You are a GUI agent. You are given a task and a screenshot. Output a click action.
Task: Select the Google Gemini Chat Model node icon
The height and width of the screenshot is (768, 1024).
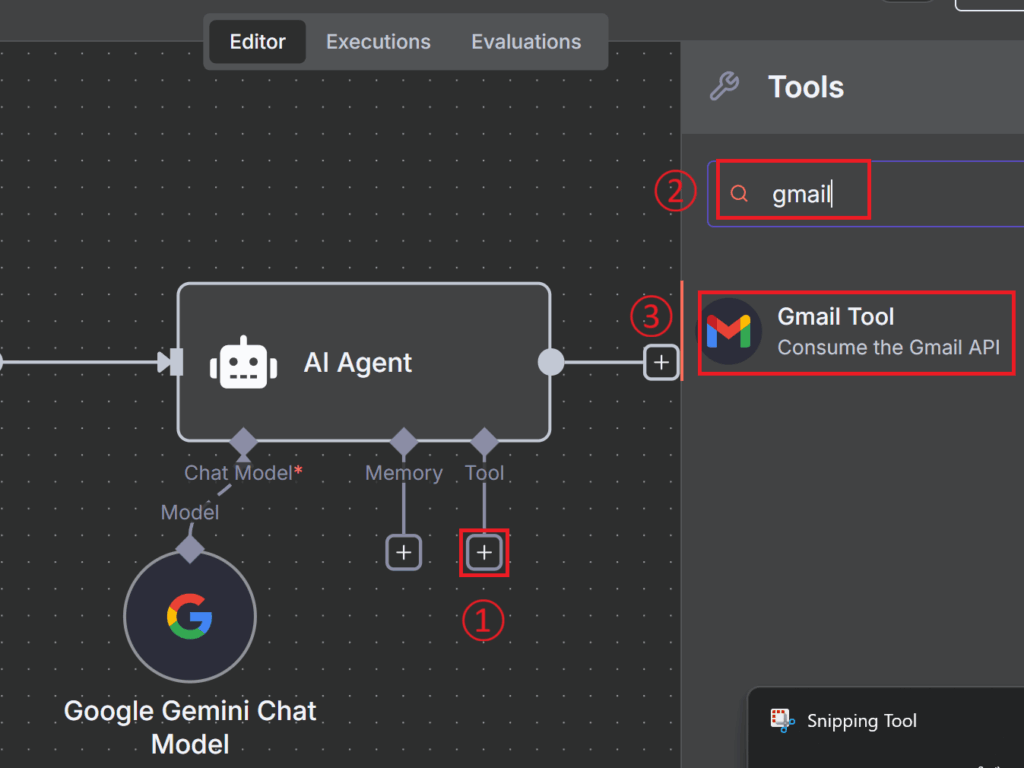click(x=190, y=617)
